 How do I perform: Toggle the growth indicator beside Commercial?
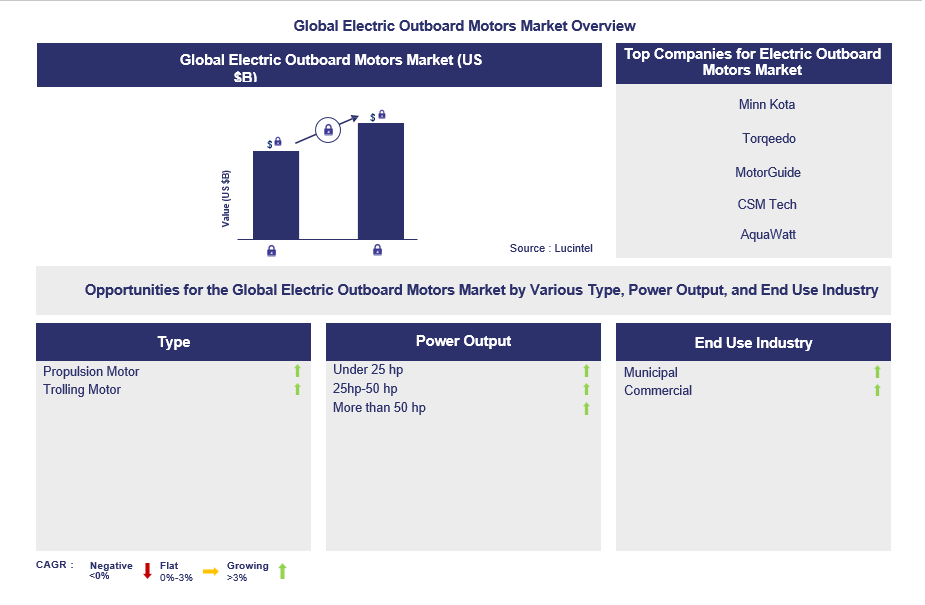point(877,390)
